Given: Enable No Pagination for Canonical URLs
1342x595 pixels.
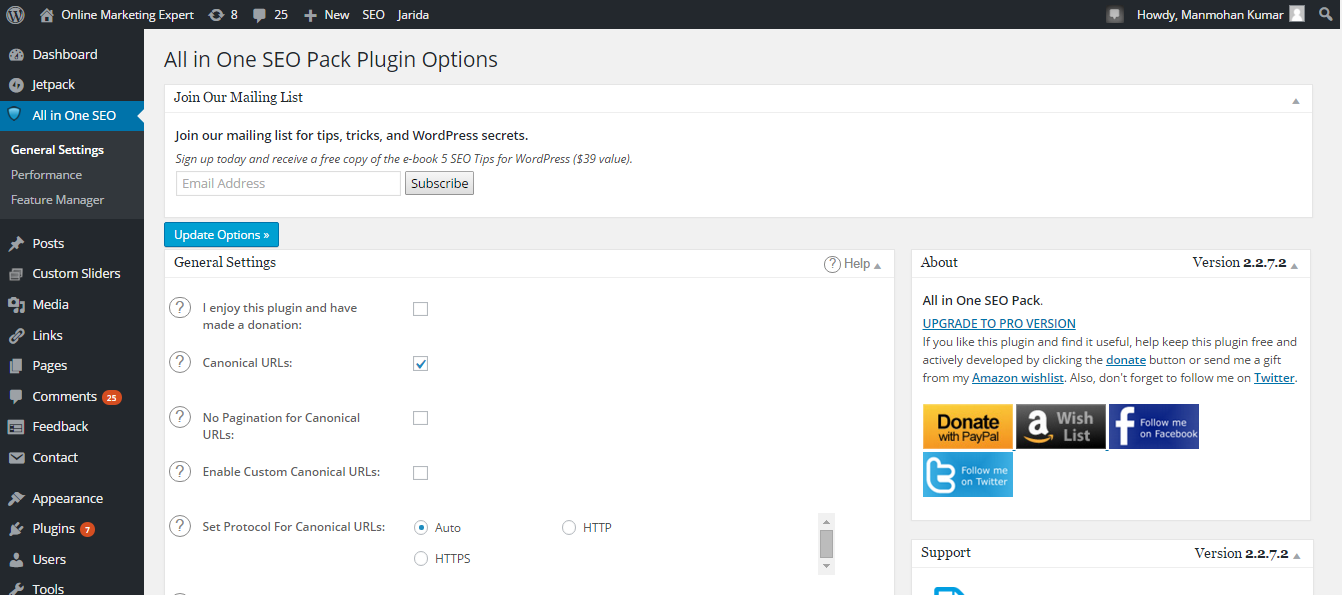Looking at the screenshot, I should coord(420,418).
